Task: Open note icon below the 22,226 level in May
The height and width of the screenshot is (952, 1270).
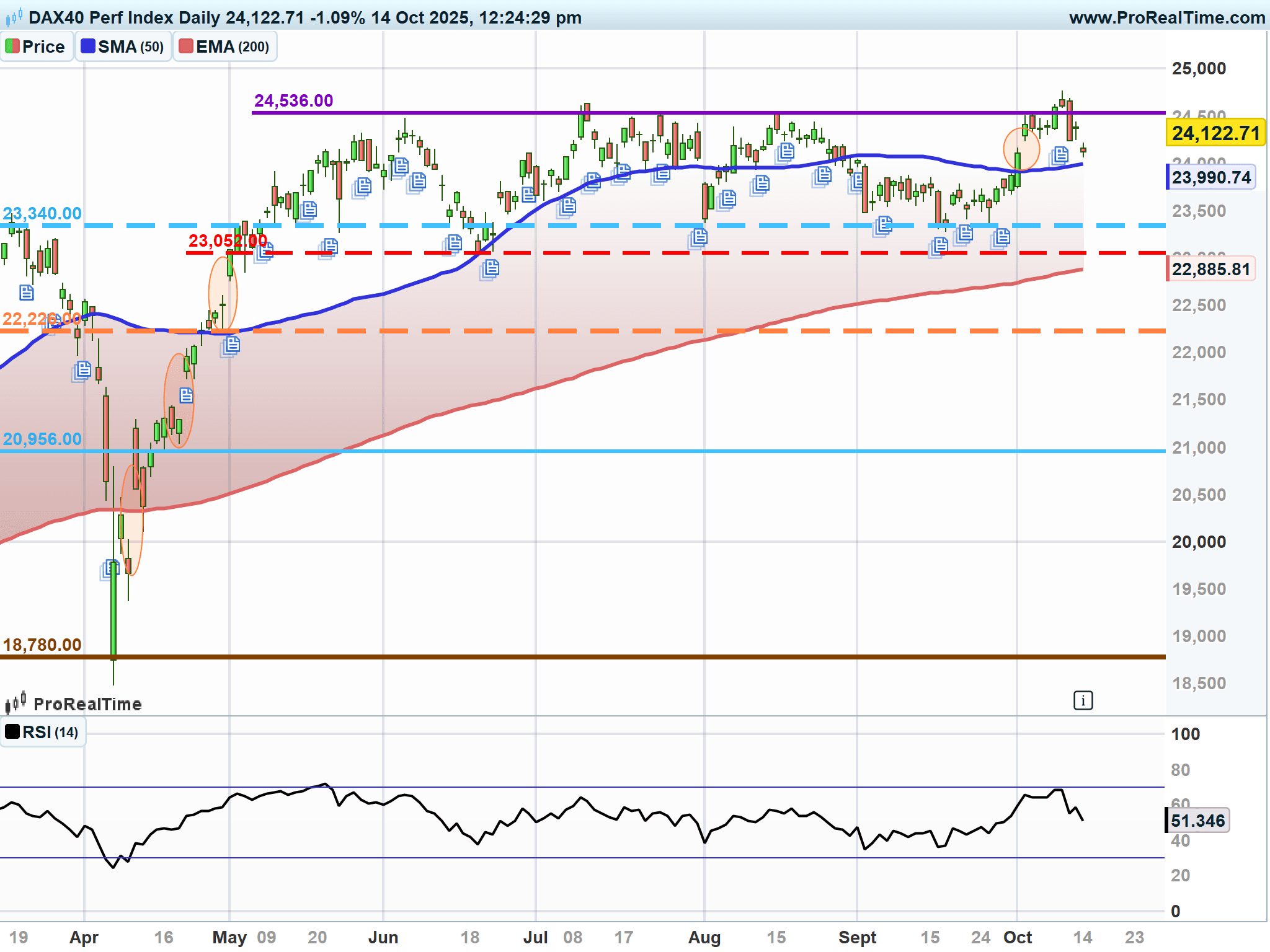Action: [231, 345]
